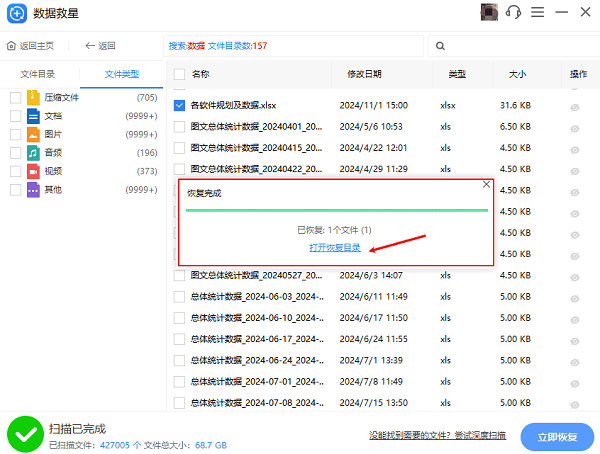
Task: Preview file dated 2024/7/15 13:50 eye icon
Action: 575,405
